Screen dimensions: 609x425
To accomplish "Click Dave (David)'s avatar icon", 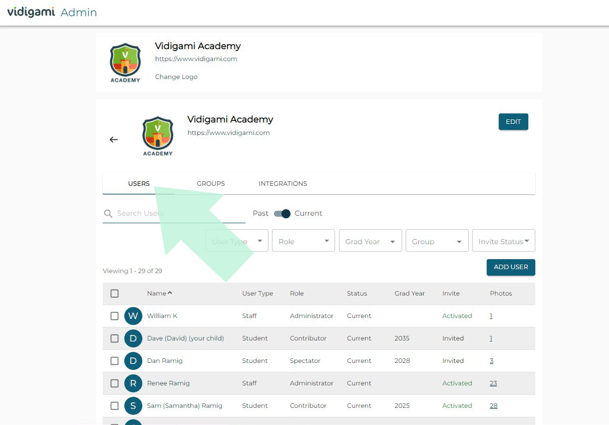I will tap(133, 338).
